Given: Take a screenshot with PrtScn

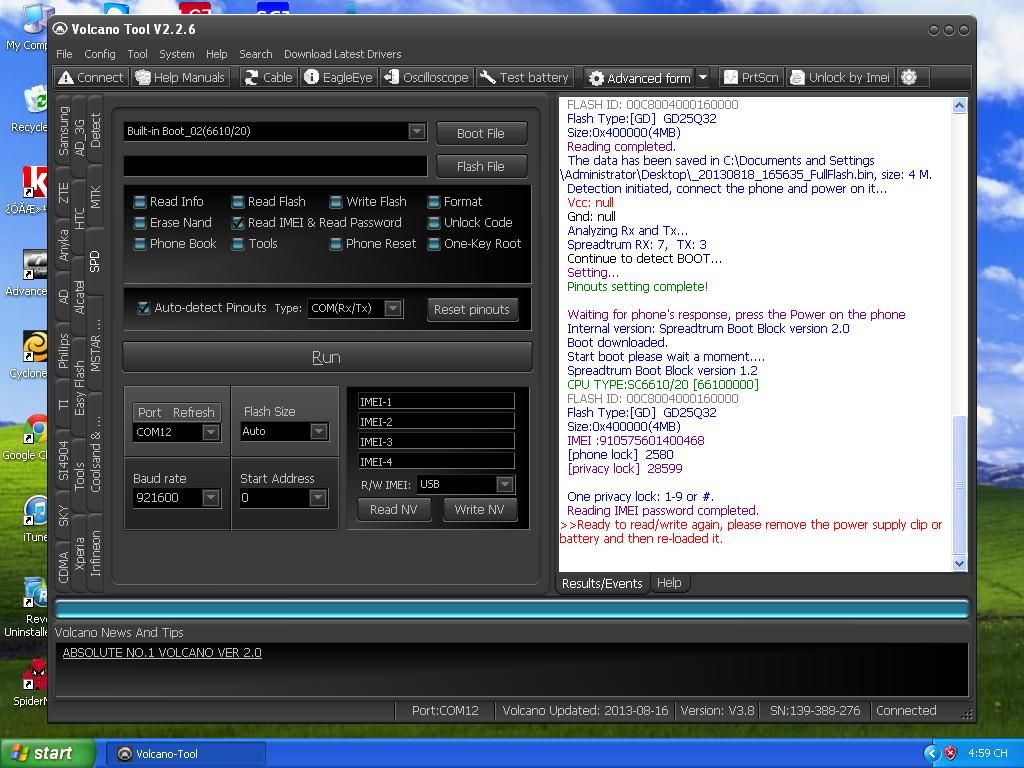Looking at the screenshot, I should coord(752,78).
